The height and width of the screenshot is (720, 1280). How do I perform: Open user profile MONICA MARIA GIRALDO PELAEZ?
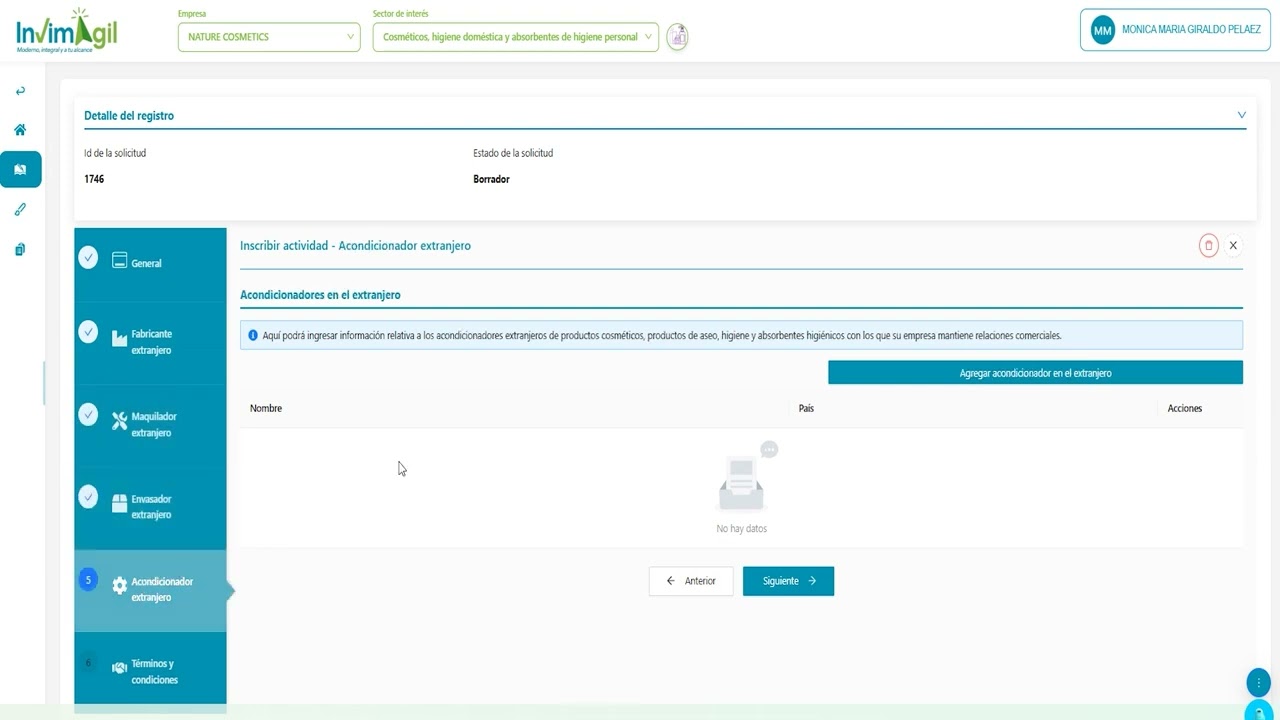pyautogui.click(x=1175, y=30)
